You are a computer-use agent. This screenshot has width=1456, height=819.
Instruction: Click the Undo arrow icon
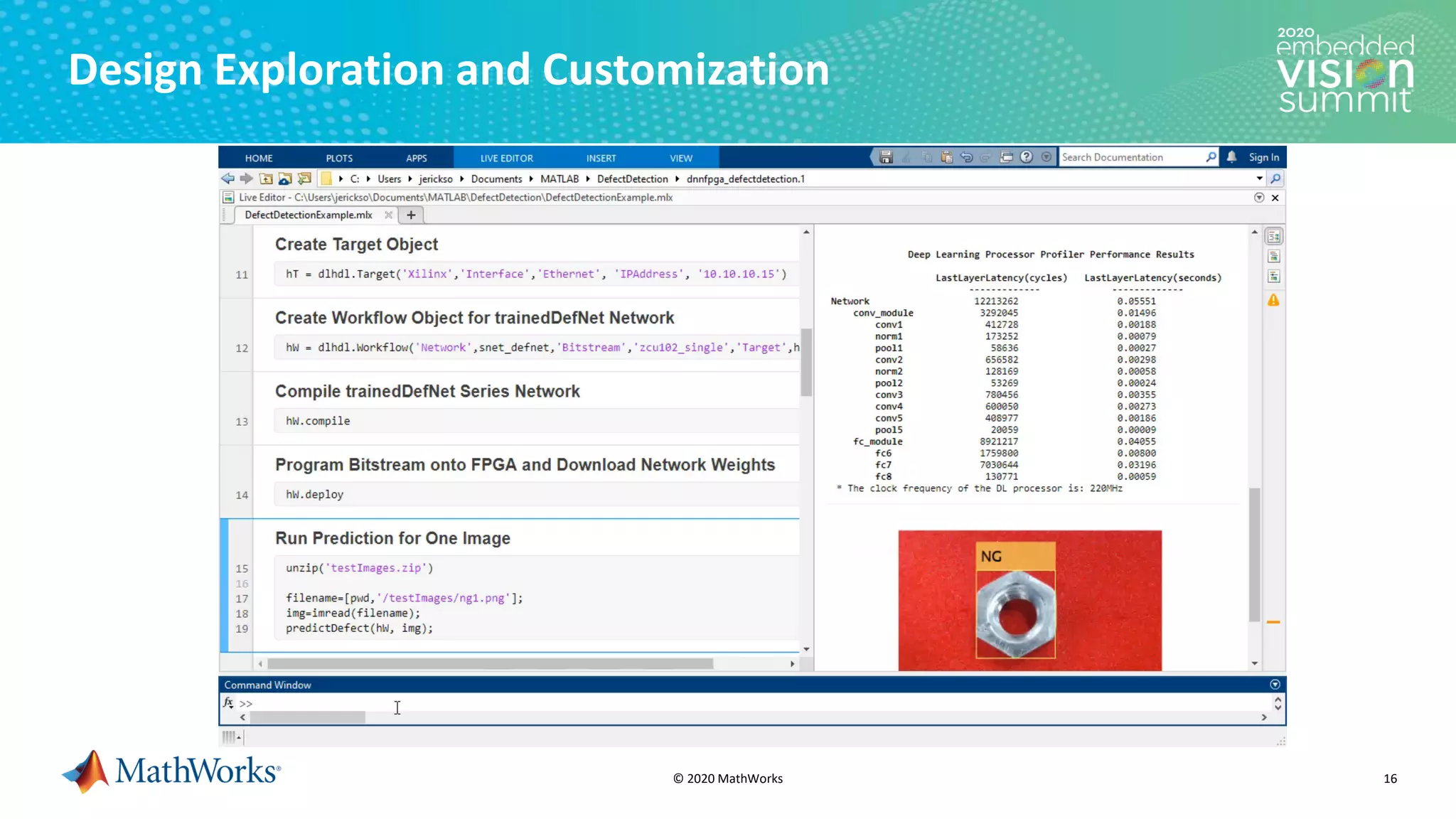[966, 157]
